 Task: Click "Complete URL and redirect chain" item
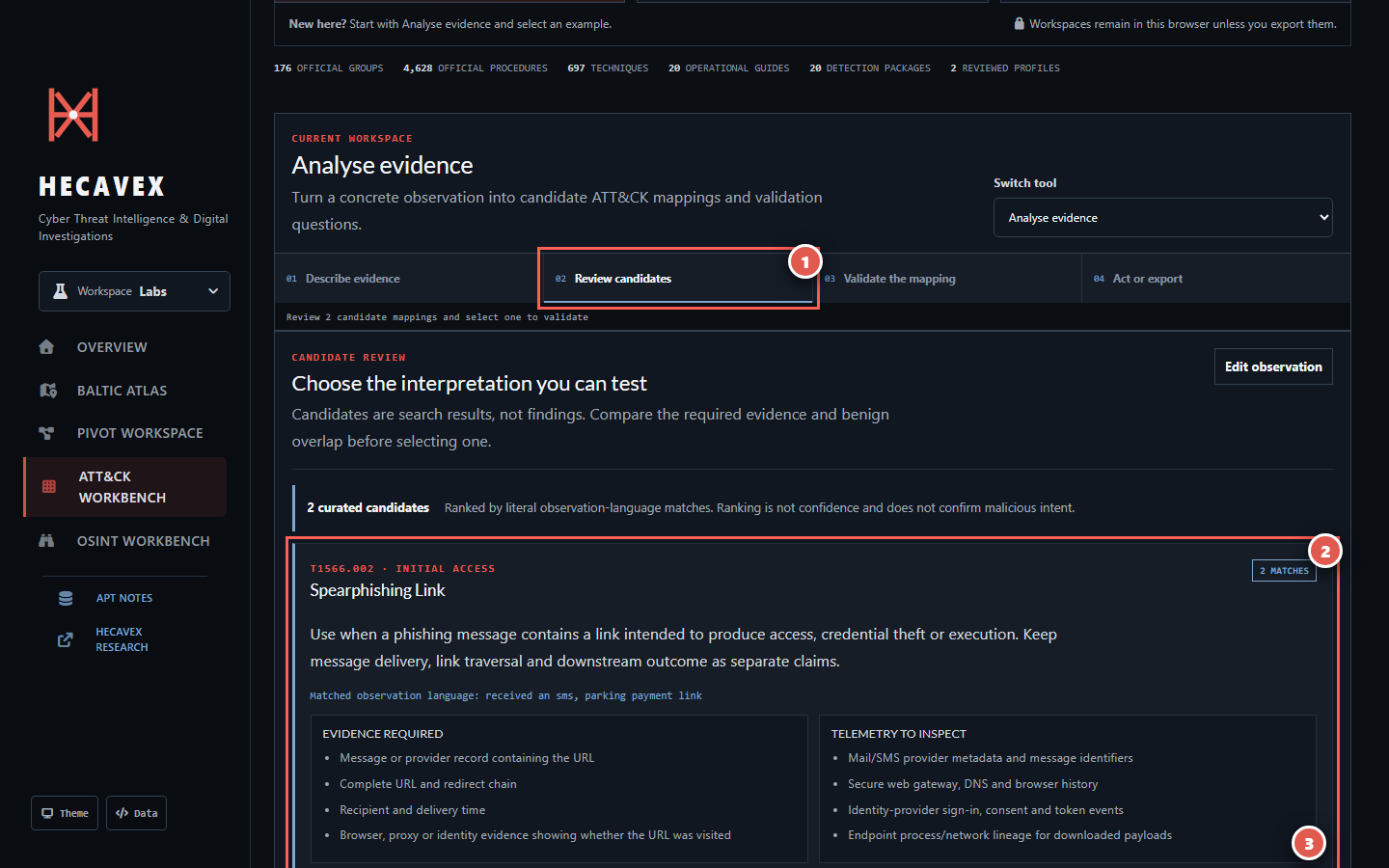click(428, 784)
